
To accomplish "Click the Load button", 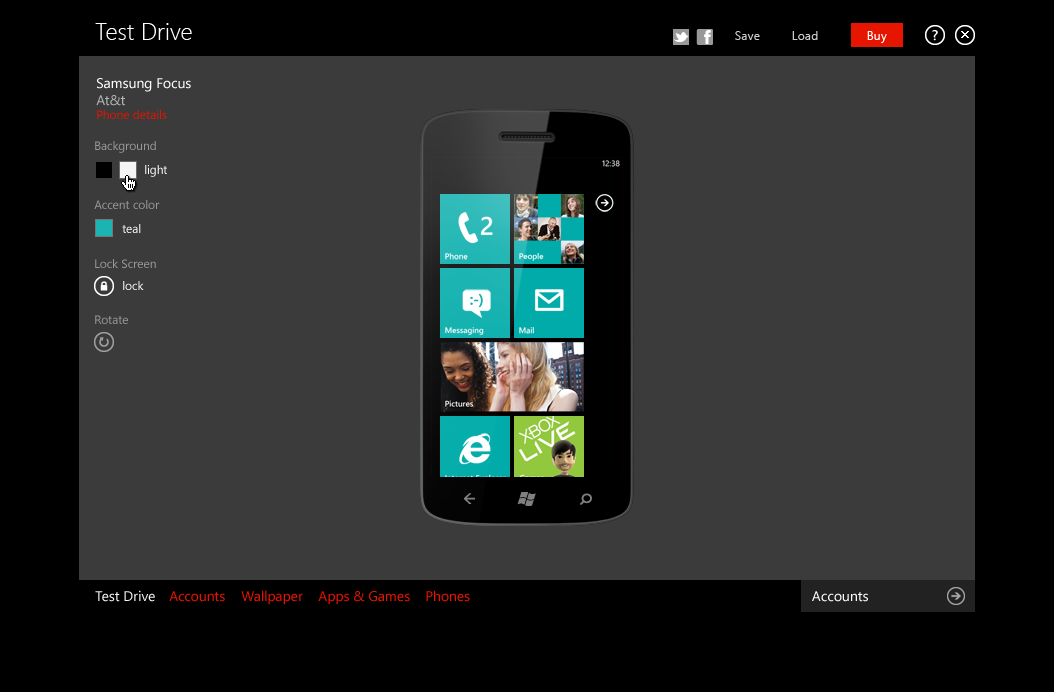I will [805, 36].
